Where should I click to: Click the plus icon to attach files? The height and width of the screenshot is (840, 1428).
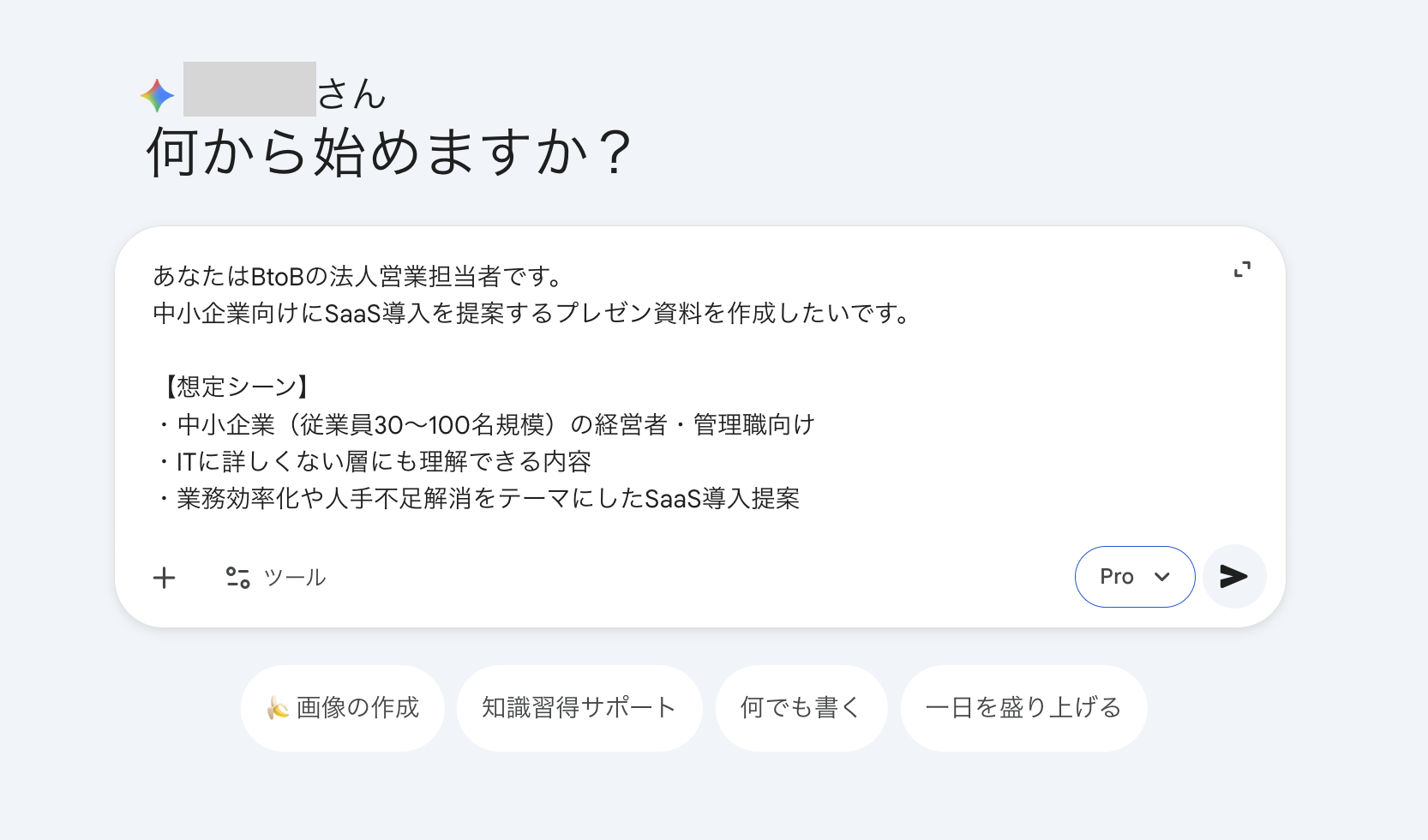165,577
